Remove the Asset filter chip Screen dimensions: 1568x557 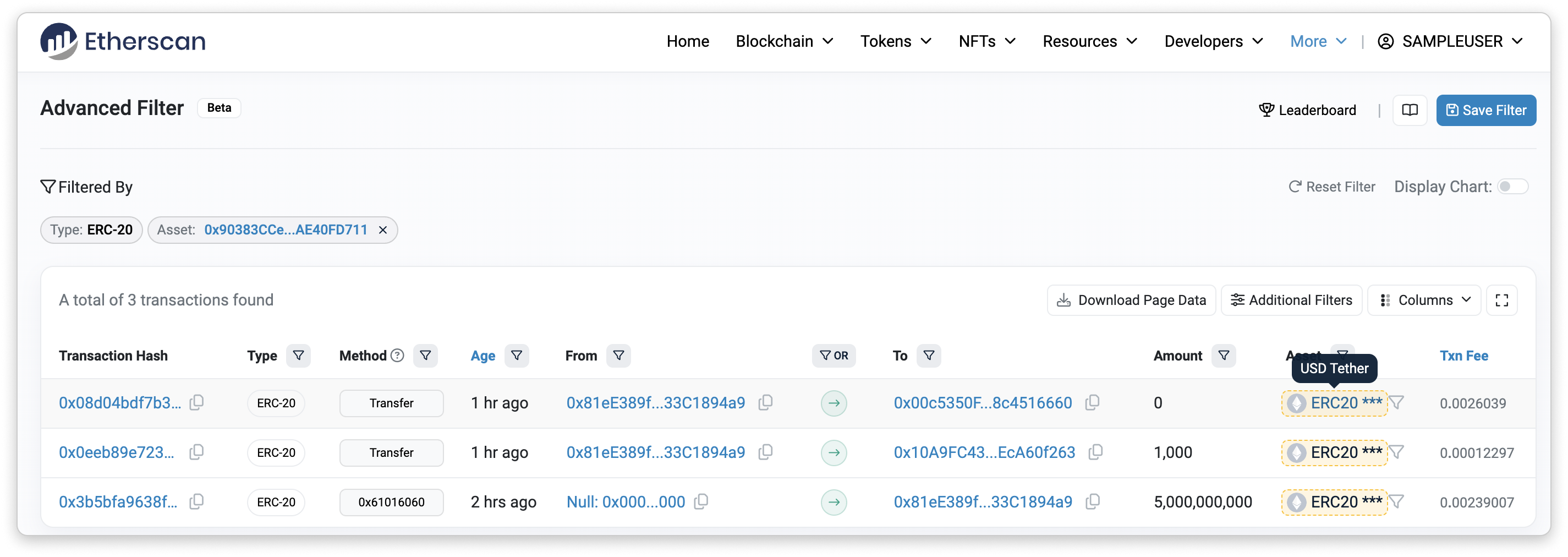383,230
